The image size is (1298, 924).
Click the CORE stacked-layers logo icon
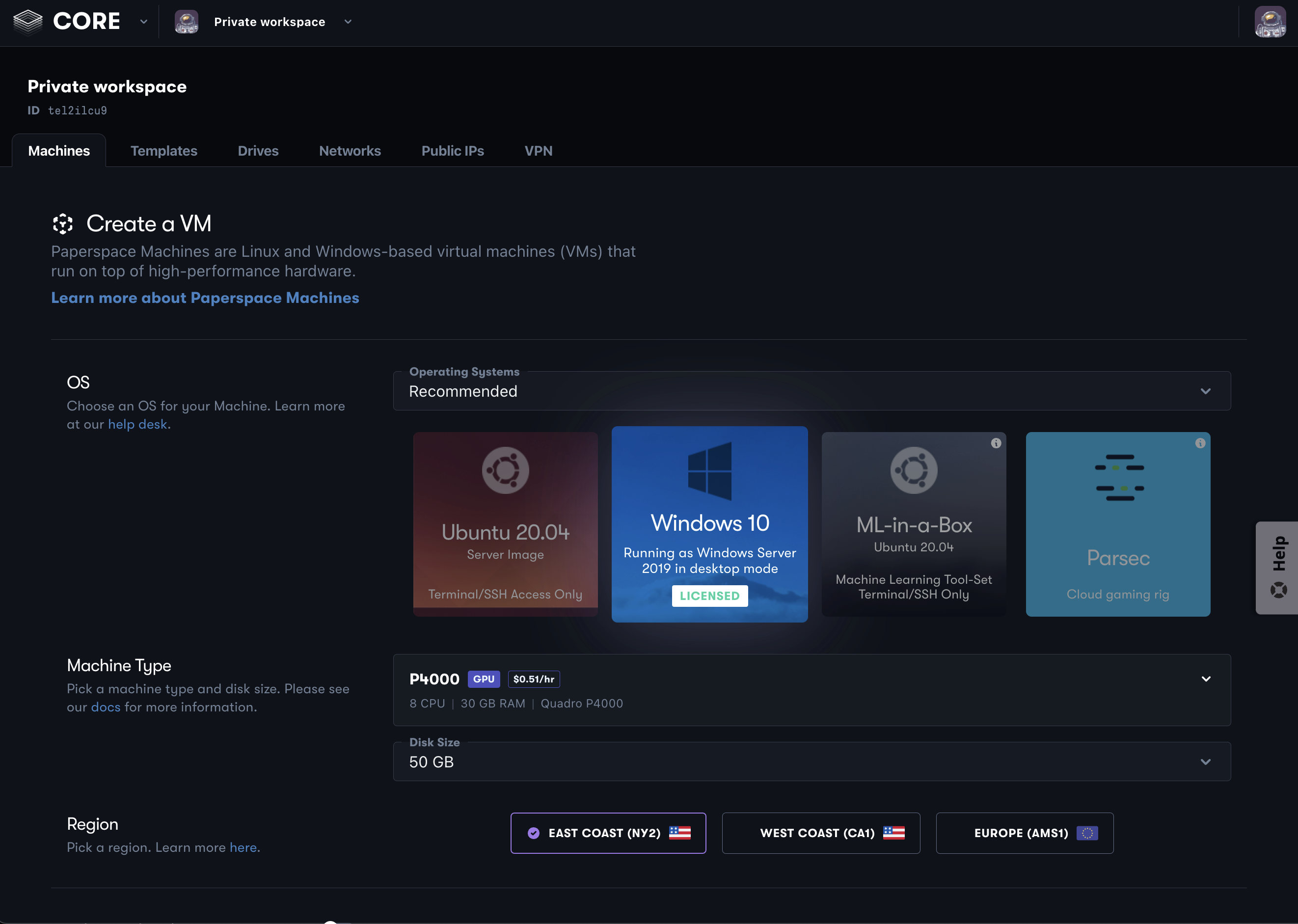pyautogui.click(x=27, y=22)
